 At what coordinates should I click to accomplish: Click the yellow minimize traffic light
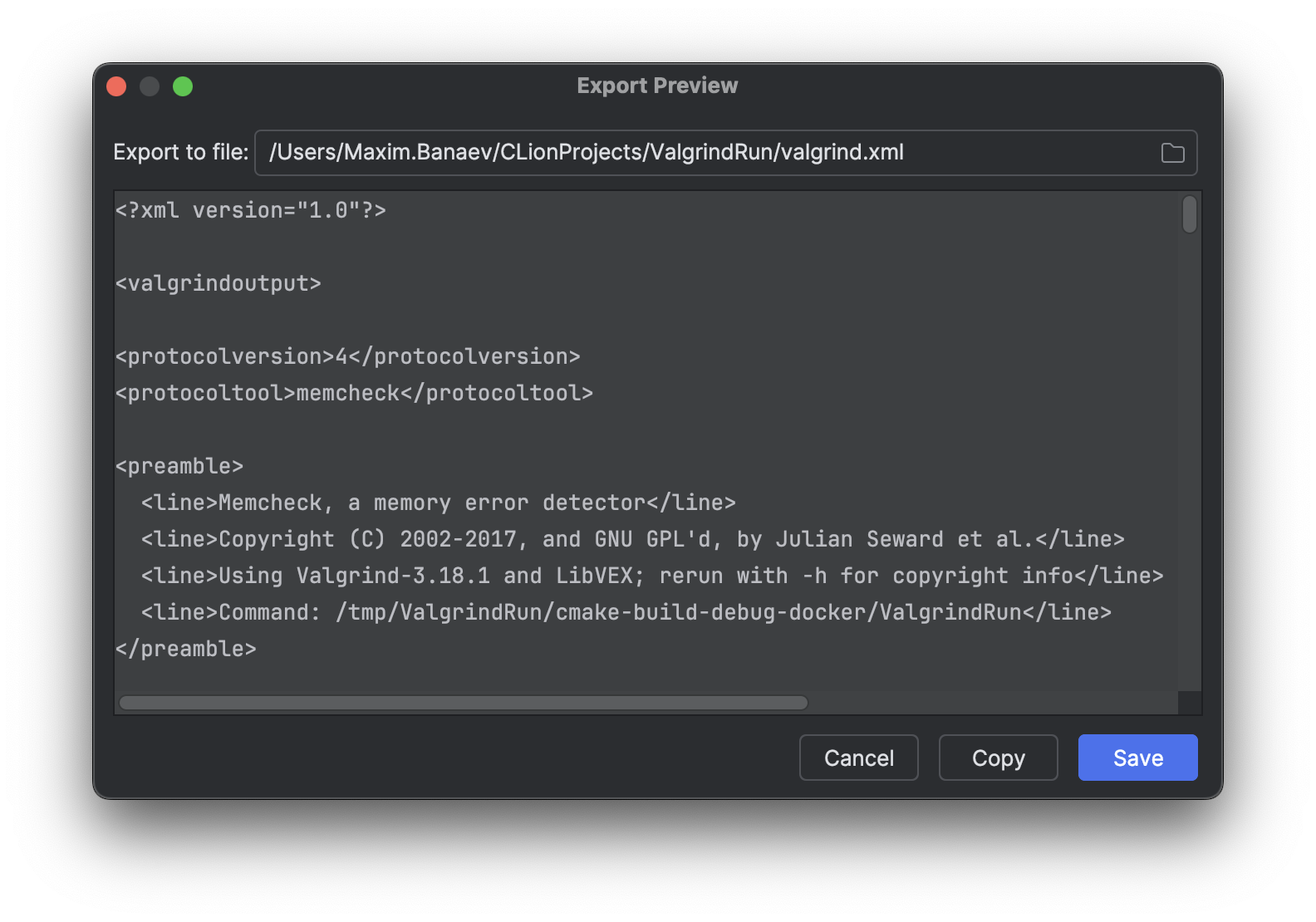coord(150,86)
